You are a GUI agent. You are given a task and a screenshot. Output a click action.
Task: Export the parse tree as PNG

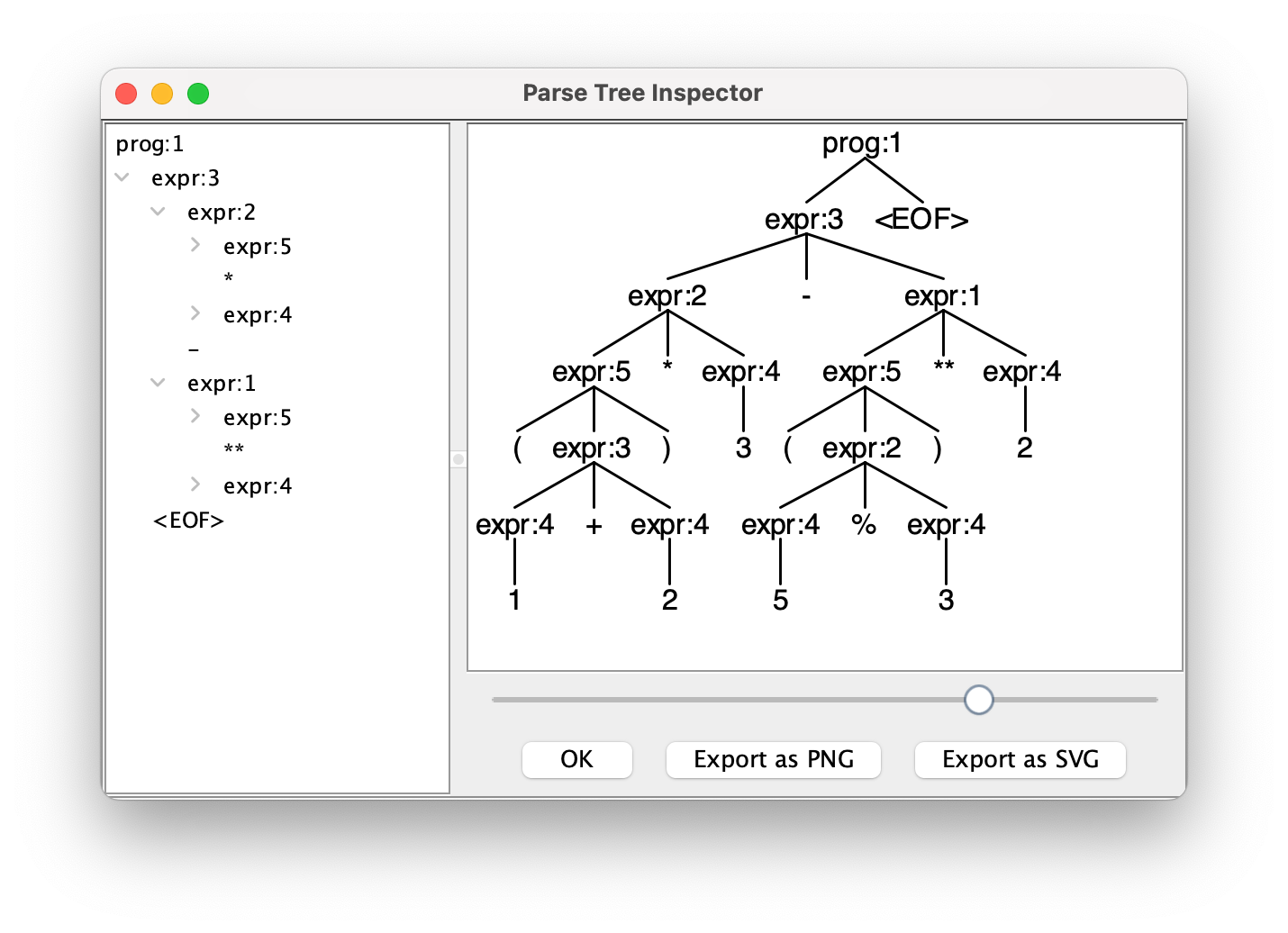[773, 759]
